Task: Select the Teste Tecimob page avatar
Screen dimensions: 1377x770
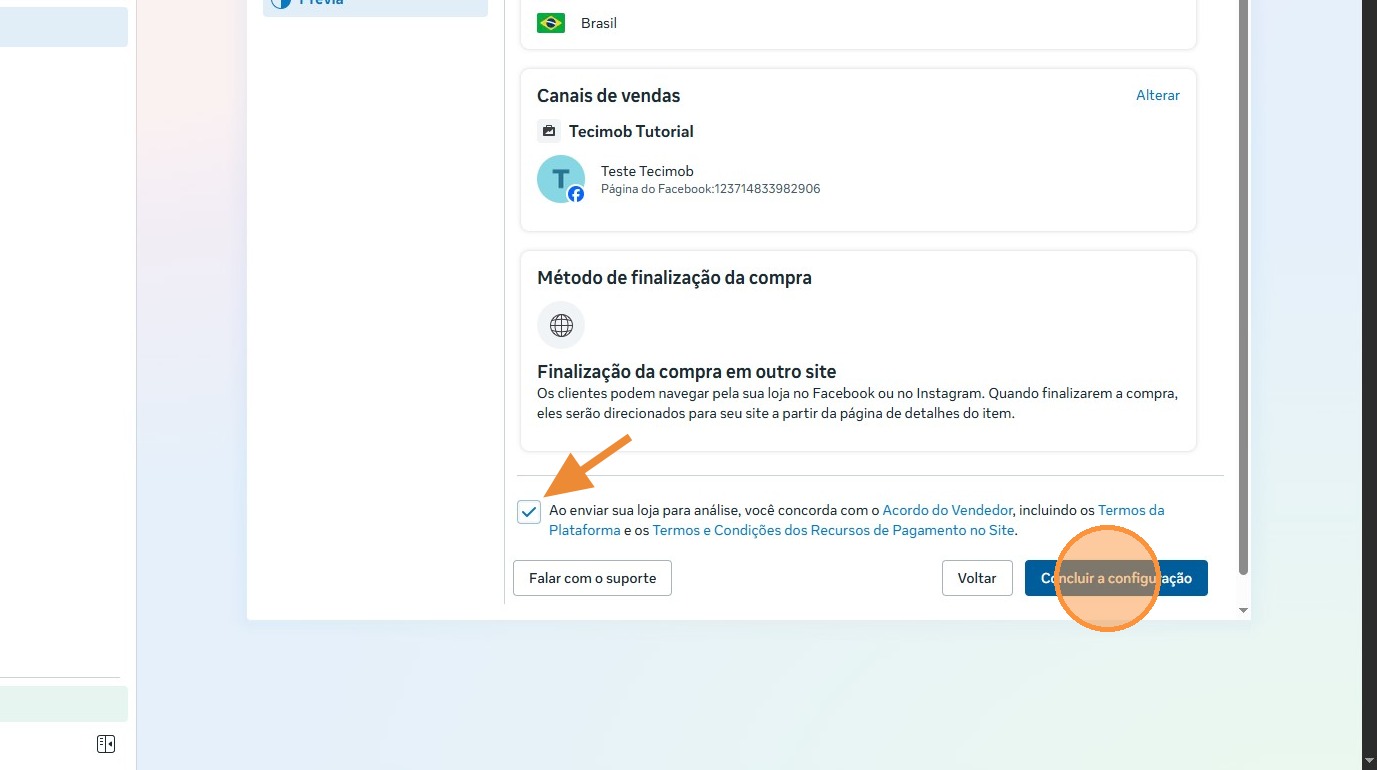Action: coord(561,179)
